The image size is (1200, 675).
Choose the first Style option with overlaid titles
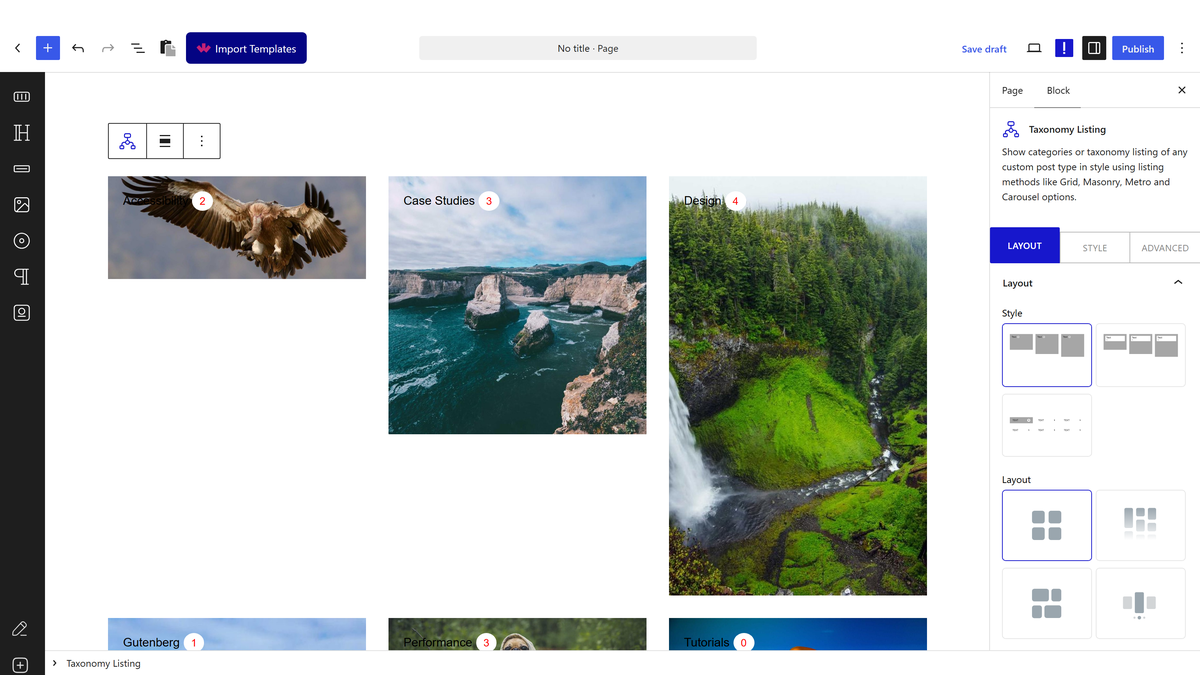[x=1047, y=355]
